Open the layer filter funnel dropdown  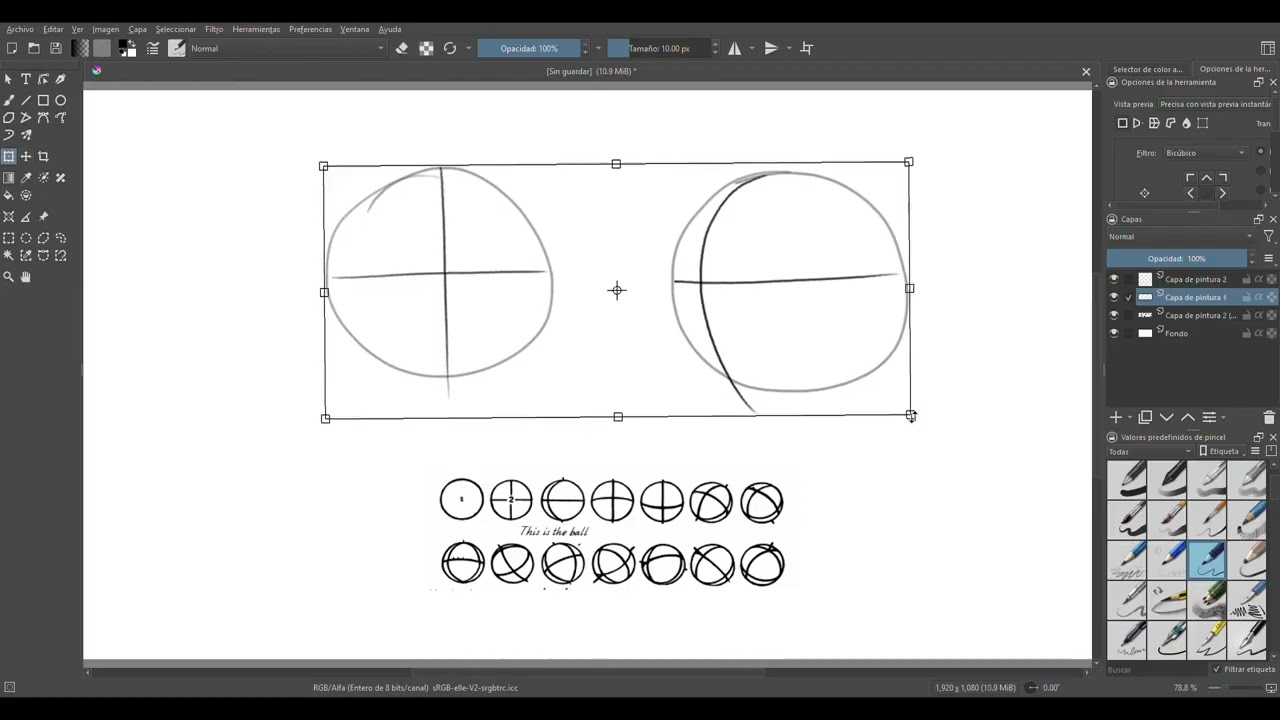(x=1268, y=237)
